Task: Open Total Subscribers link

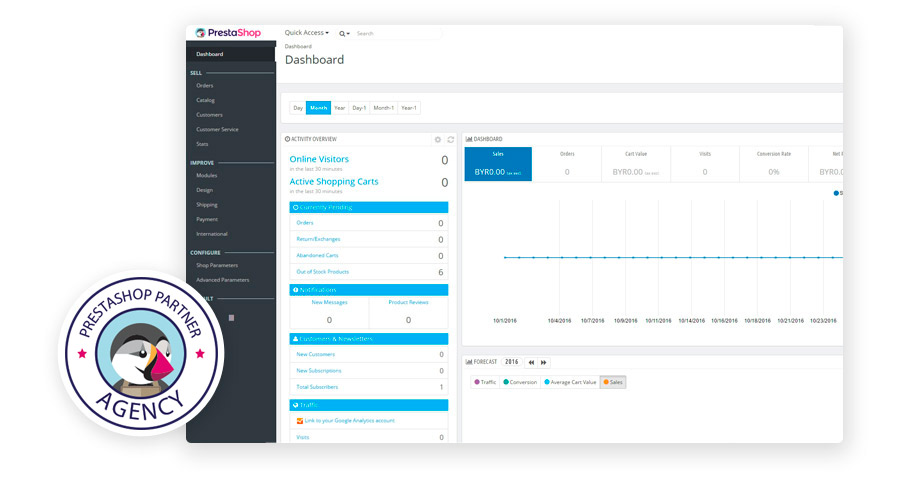Action: point(317,387)
